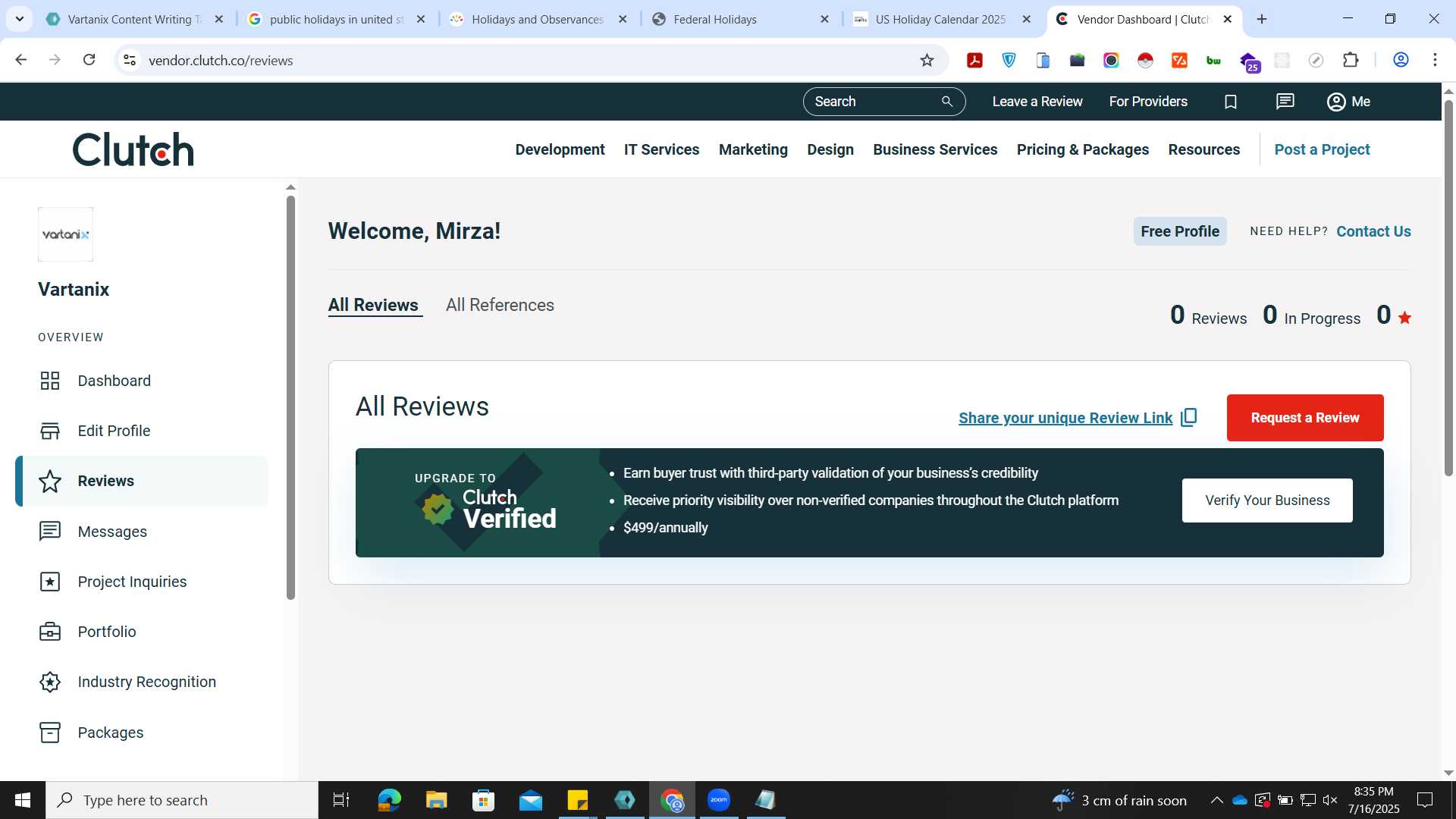Click the Contact Us link
The height and width of the screenshot is (819, 1456).
coord(1373,231)
